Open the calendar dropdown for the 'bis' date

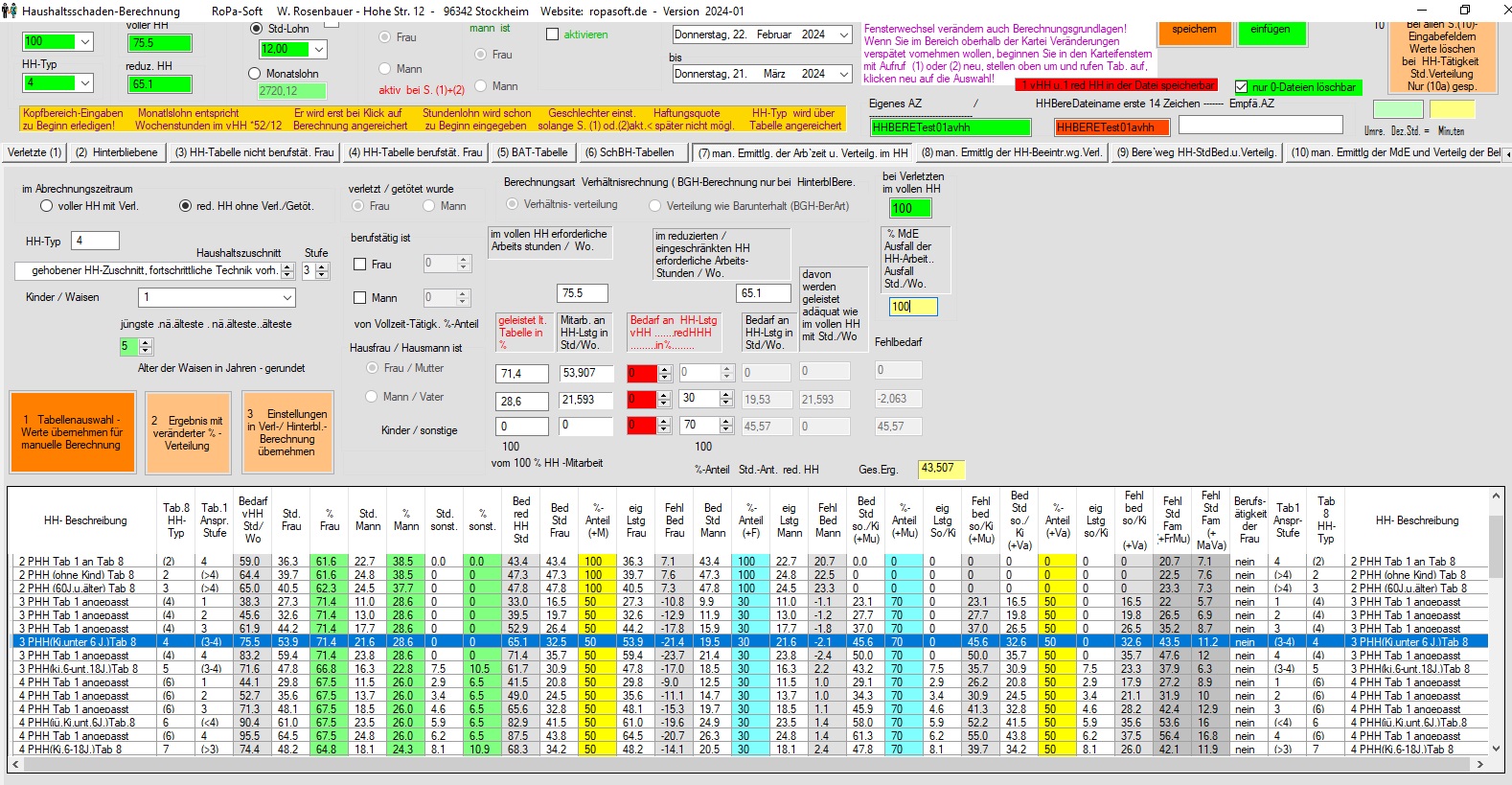click(x=844, y=74)
